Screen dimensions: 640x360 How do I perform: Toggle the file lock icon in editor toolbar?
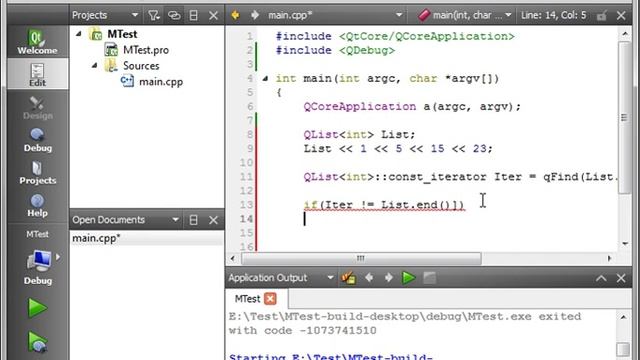[x=601, y=16]
